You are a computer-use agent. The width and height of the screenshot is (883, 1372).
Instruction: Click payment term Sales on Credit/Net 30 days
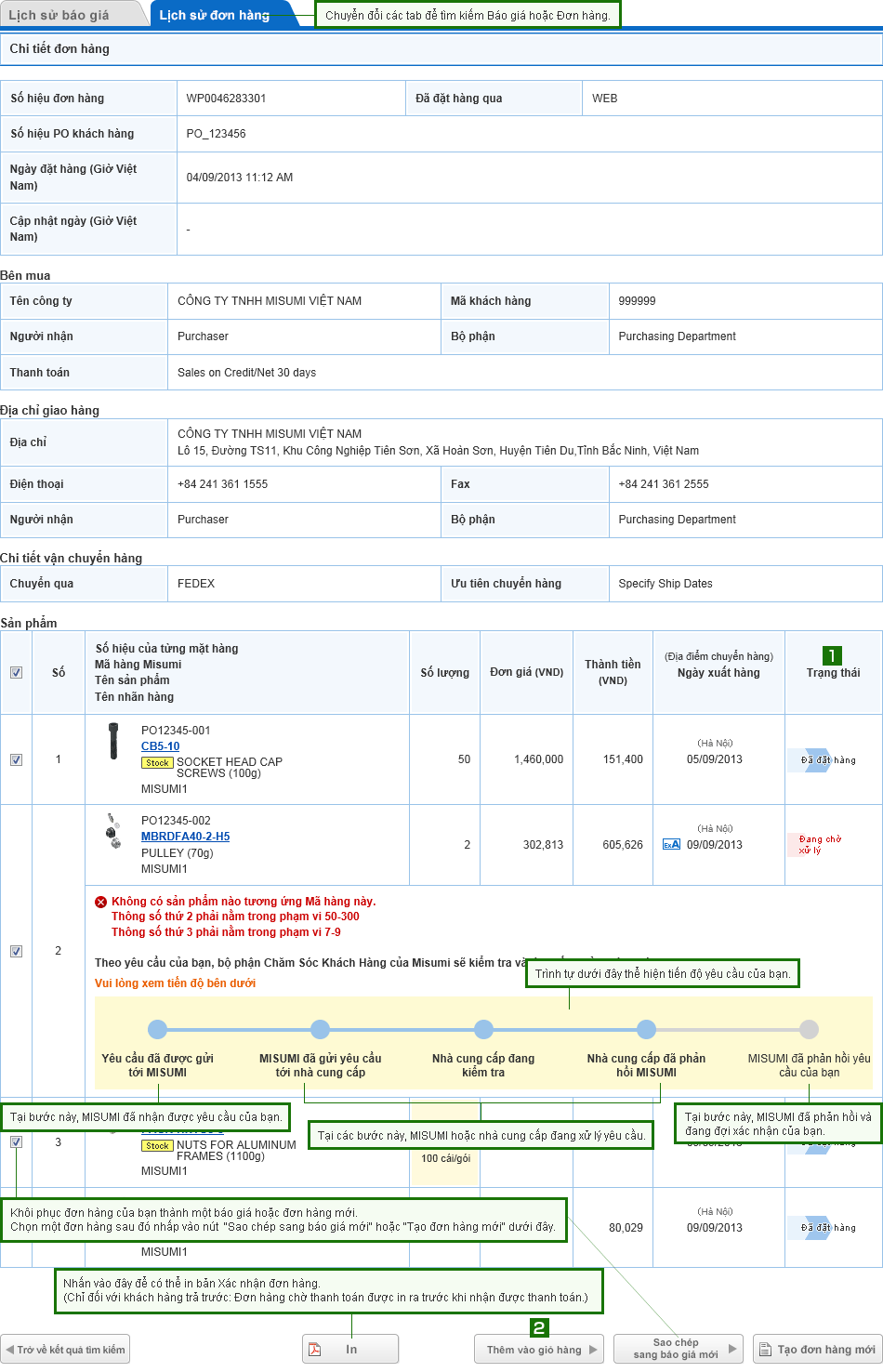coord(246,373)
